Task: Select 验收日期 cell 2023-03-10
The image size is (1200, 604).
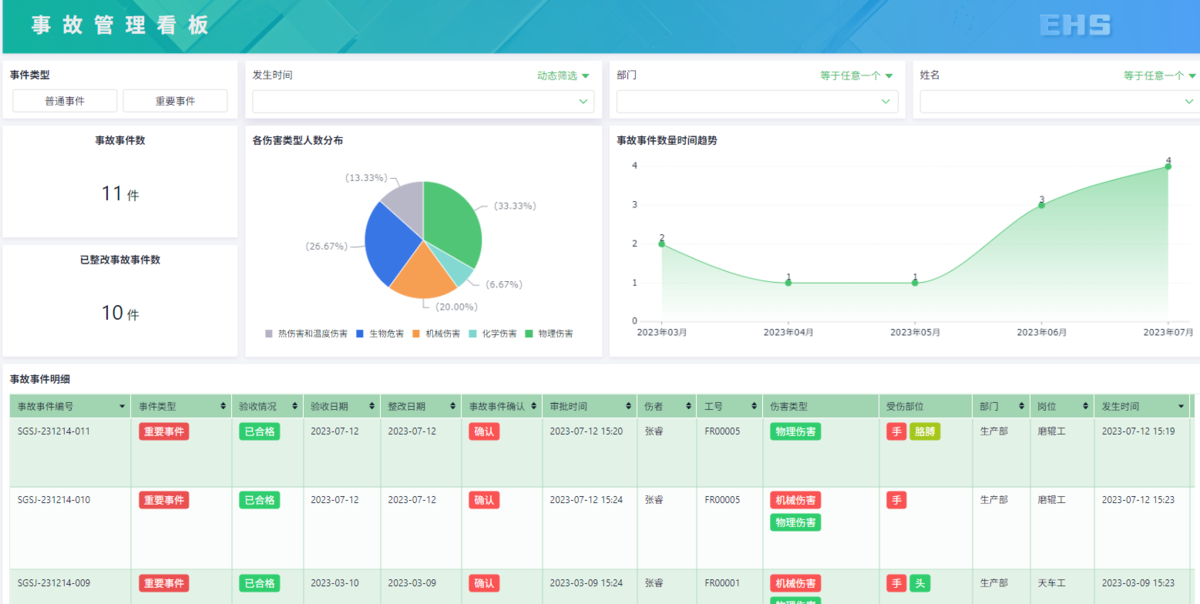Action: (342, 587)
